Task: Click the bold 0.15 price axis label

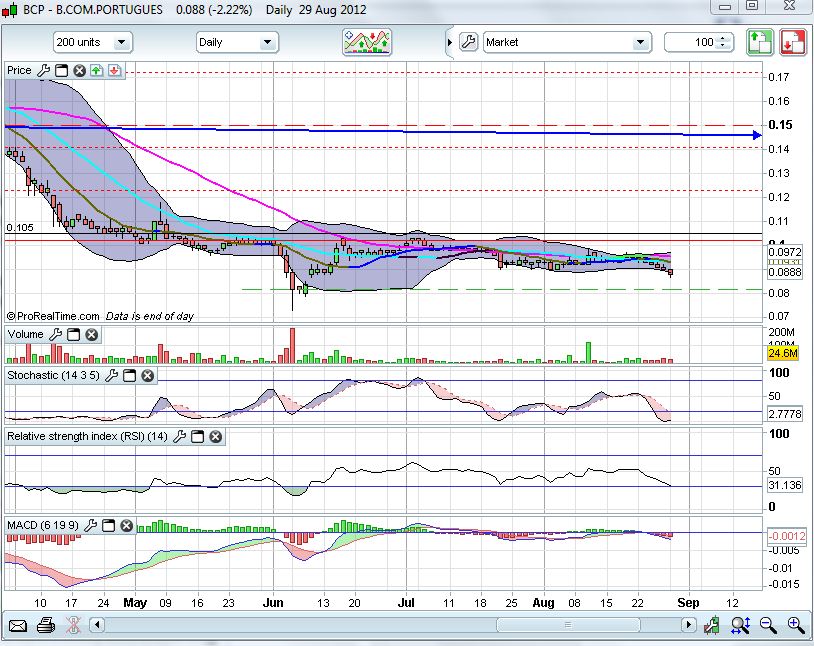Action: pyautogui.click(x=780, y=125)
